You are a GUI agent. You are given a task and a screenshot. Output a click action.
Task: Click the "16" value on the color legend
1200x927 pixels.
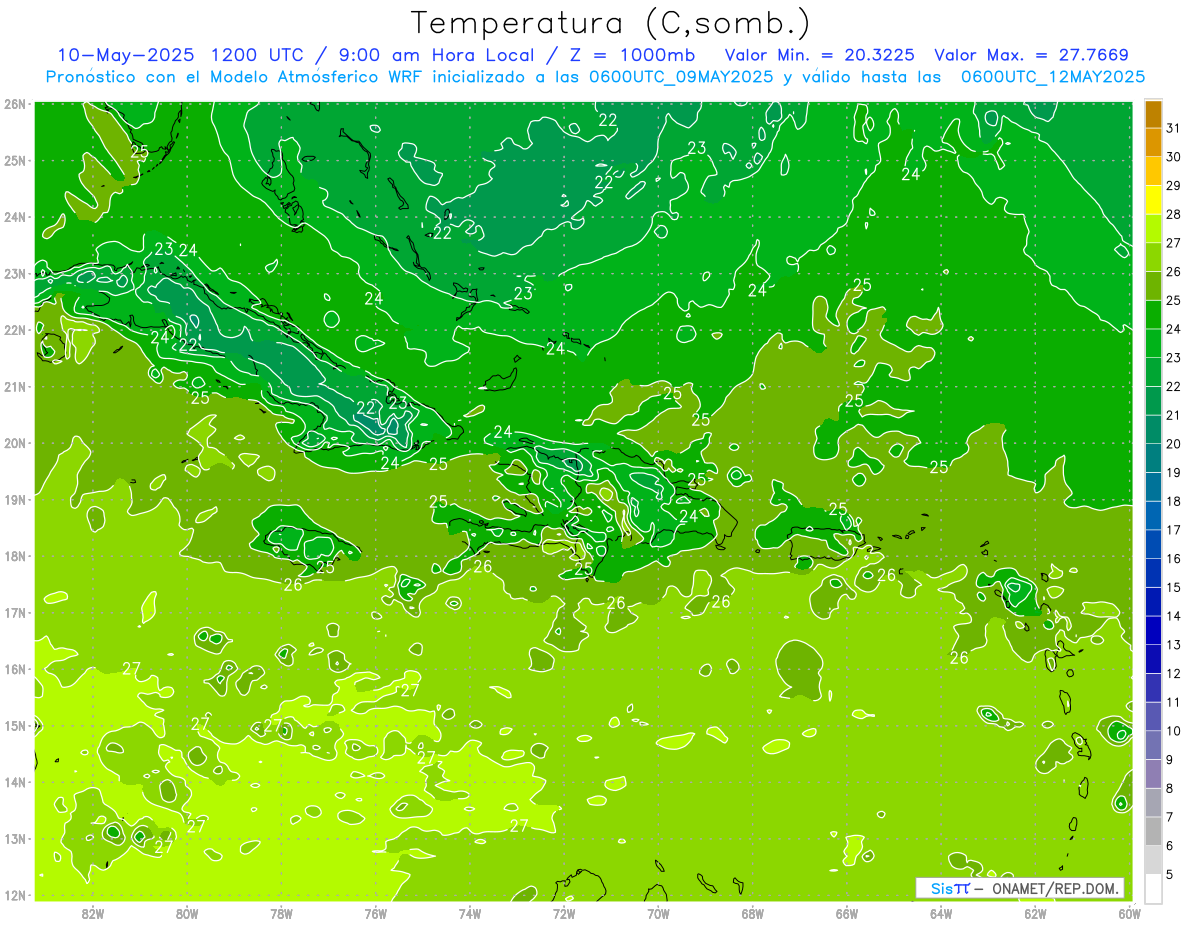pyautogui.click(x=1173, y=559)
